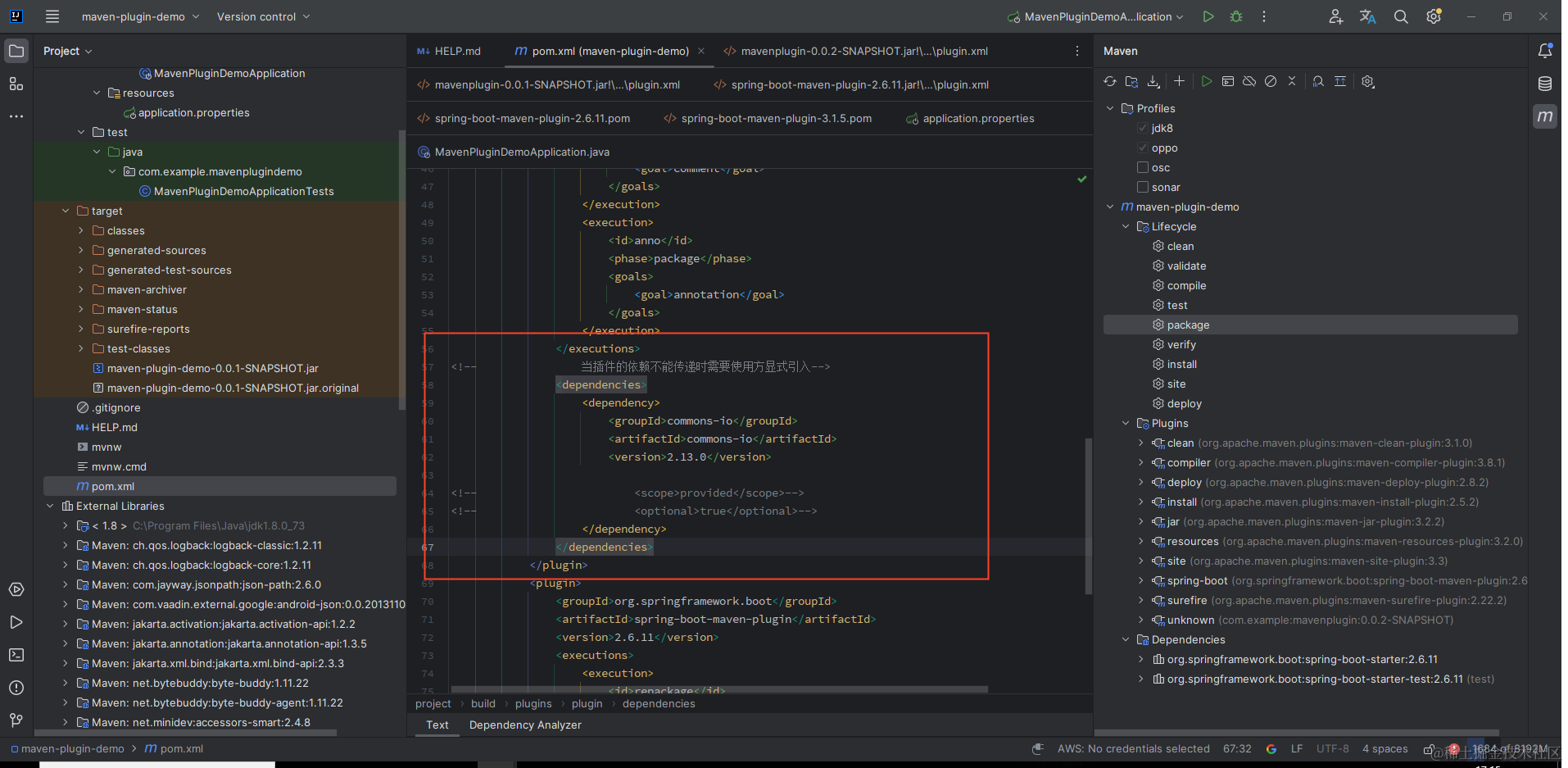Switch to the HELP.md tab
The width and height of the screenshot is (1568, 768).
pyautogui.click(x=455, y=50)
